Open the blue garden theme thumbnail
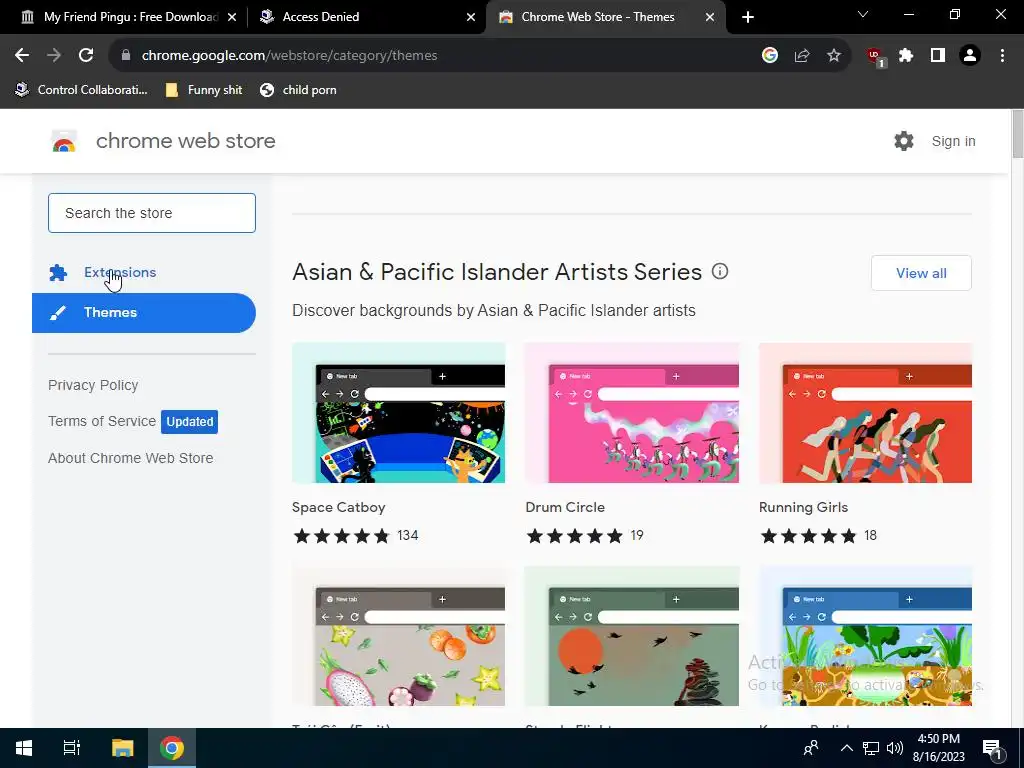The width and height of the screenshot is (1024, 768). [x=865, y=636]
